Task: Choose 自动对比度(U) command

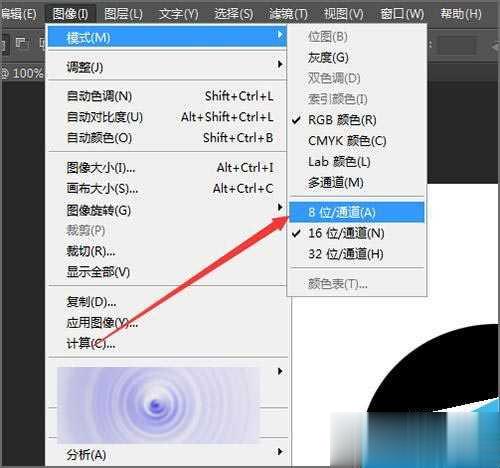Action: tap(167, 117)
